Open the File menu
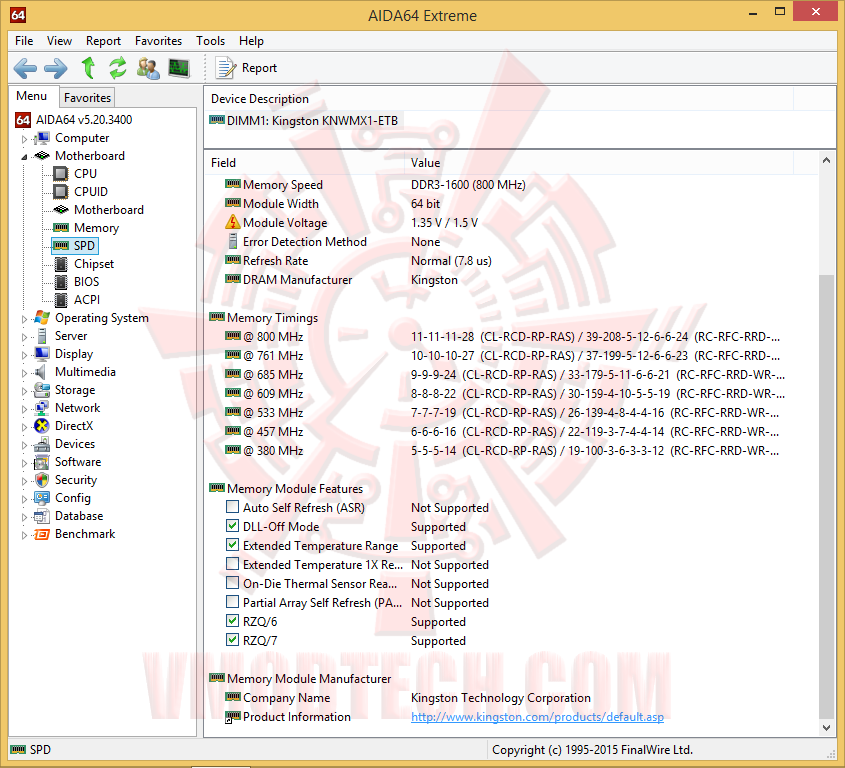845x768 pixels. click(24, 41)
